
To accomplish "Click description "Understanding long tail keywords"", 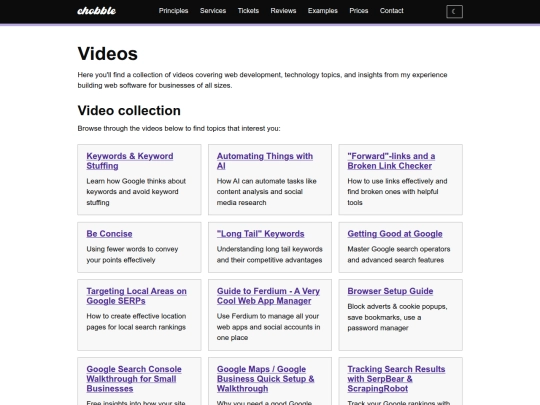I will point(270,255).
